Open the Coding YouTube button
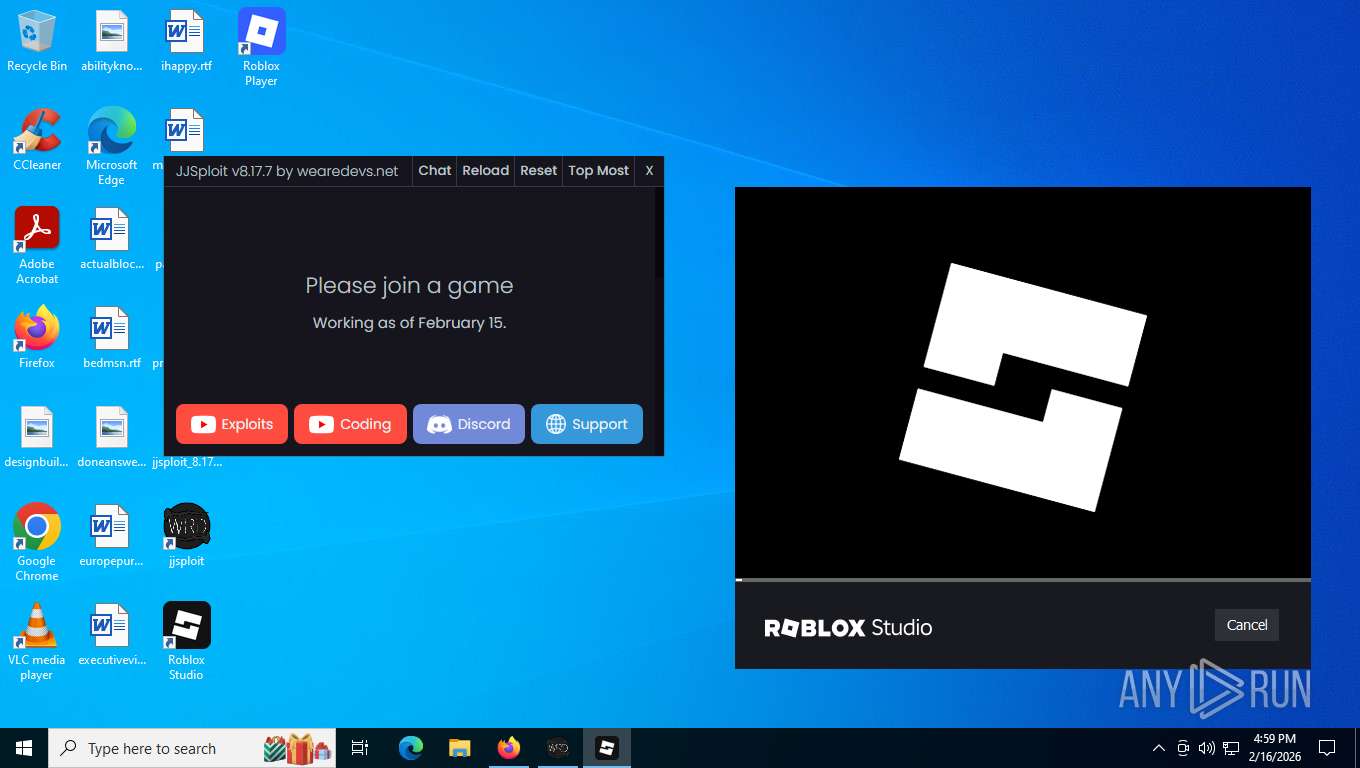The width and height of the screenshot is (1360, 768). [x=350, y=424]
